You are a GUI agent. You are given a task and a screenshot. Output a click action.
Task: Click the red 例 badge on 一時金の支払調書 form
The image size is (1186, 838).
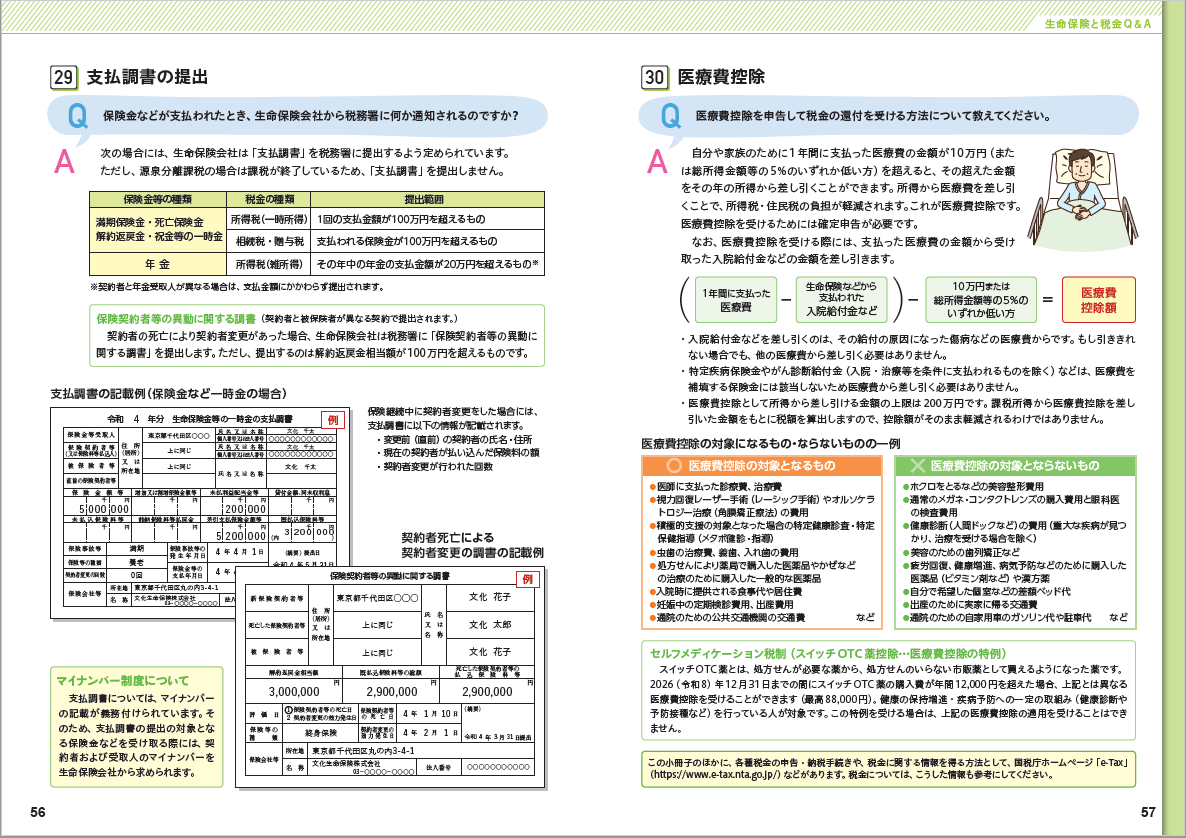coord(333,420)
